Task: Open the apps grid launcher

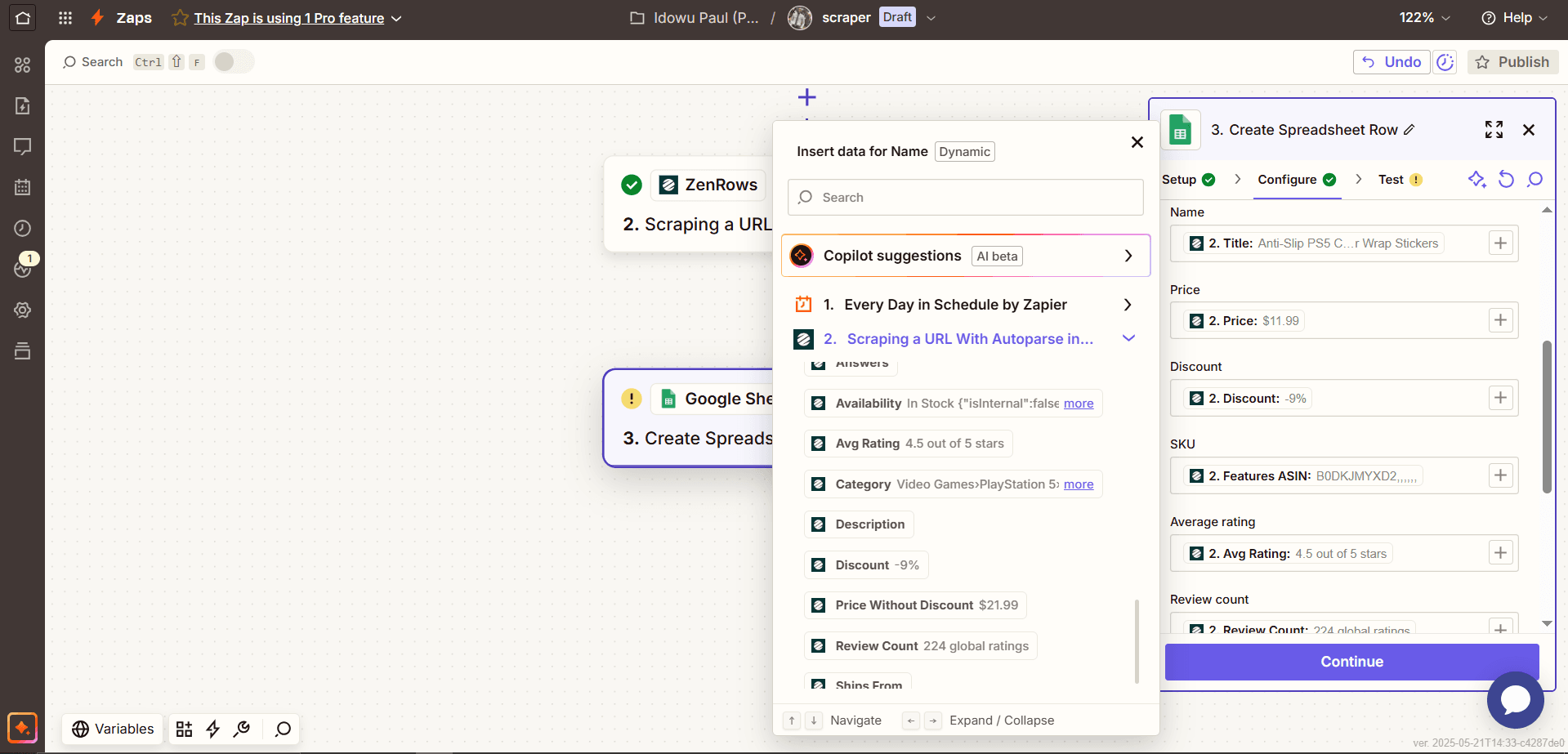Action: click(65, 17)
